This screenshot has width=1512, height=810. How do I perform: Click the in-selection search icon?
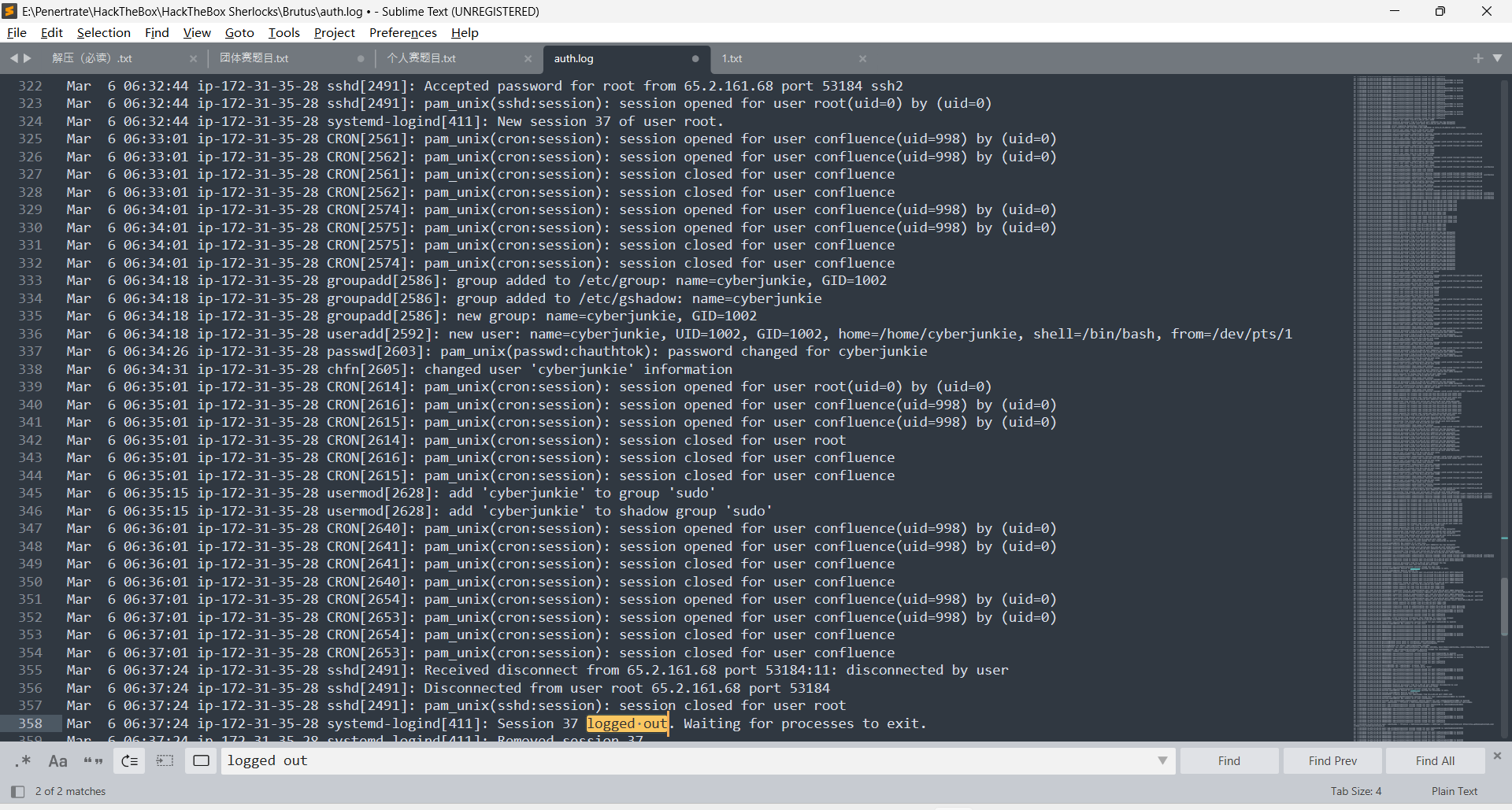point(165,760)
